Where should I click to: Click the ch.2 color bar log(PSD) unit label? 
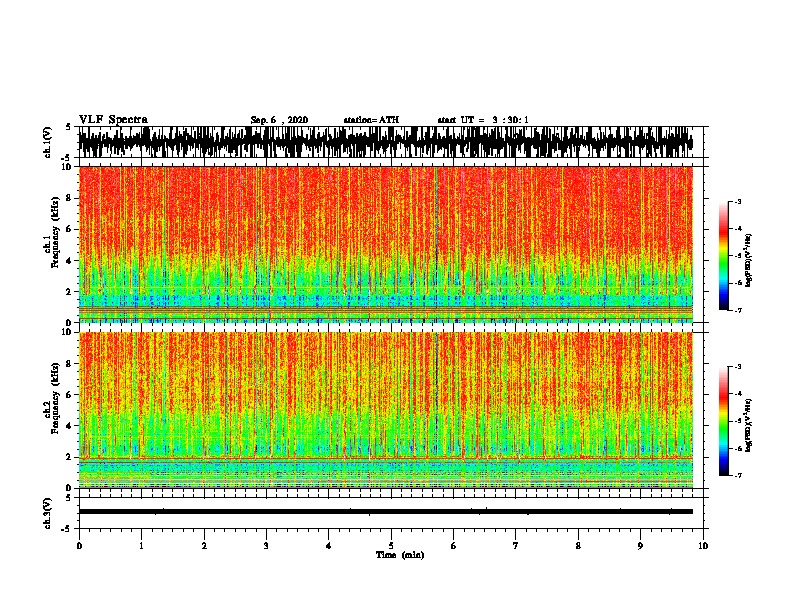click(748, 425)
